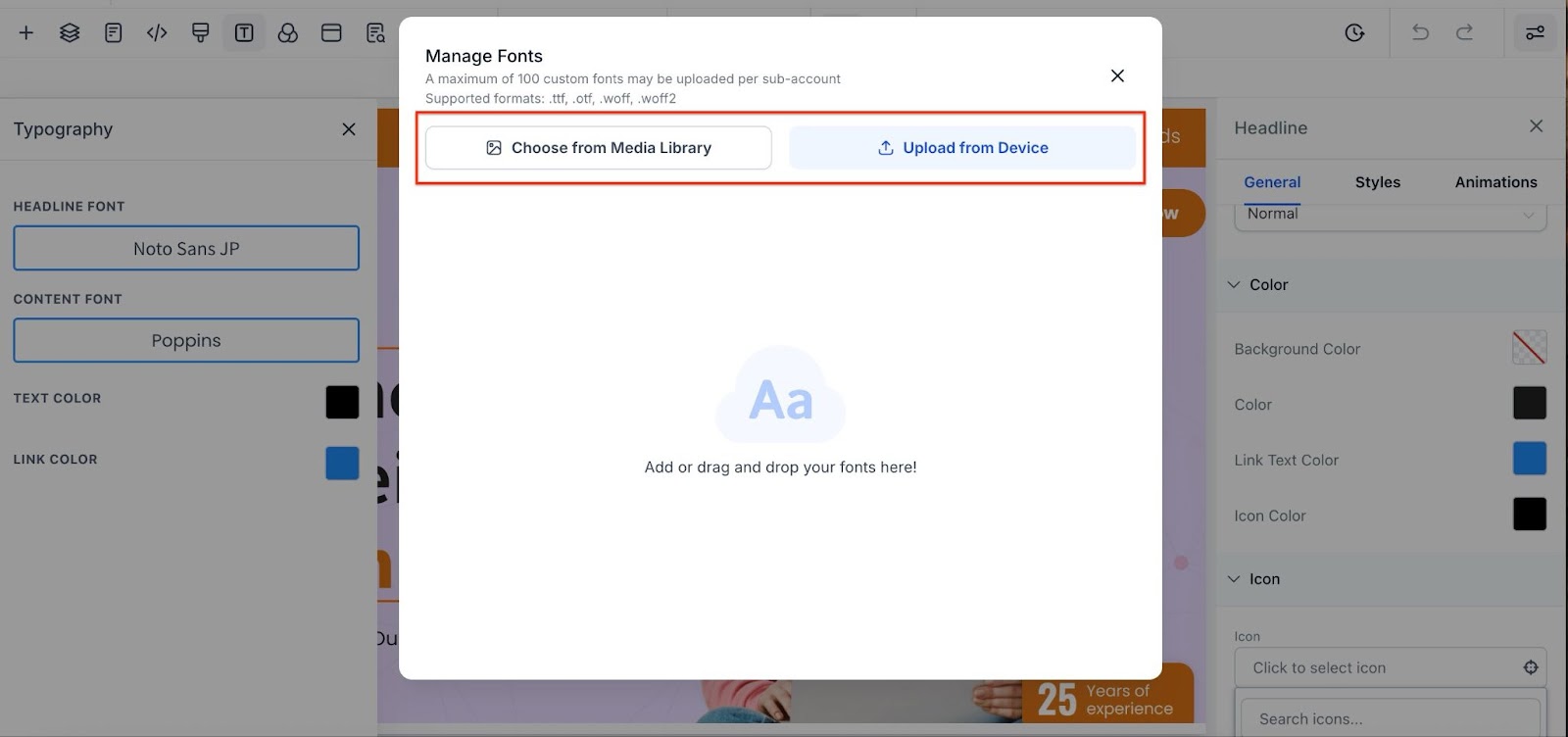
Task: Close the Manage Fonts dialog
Action: point(1117,76)
